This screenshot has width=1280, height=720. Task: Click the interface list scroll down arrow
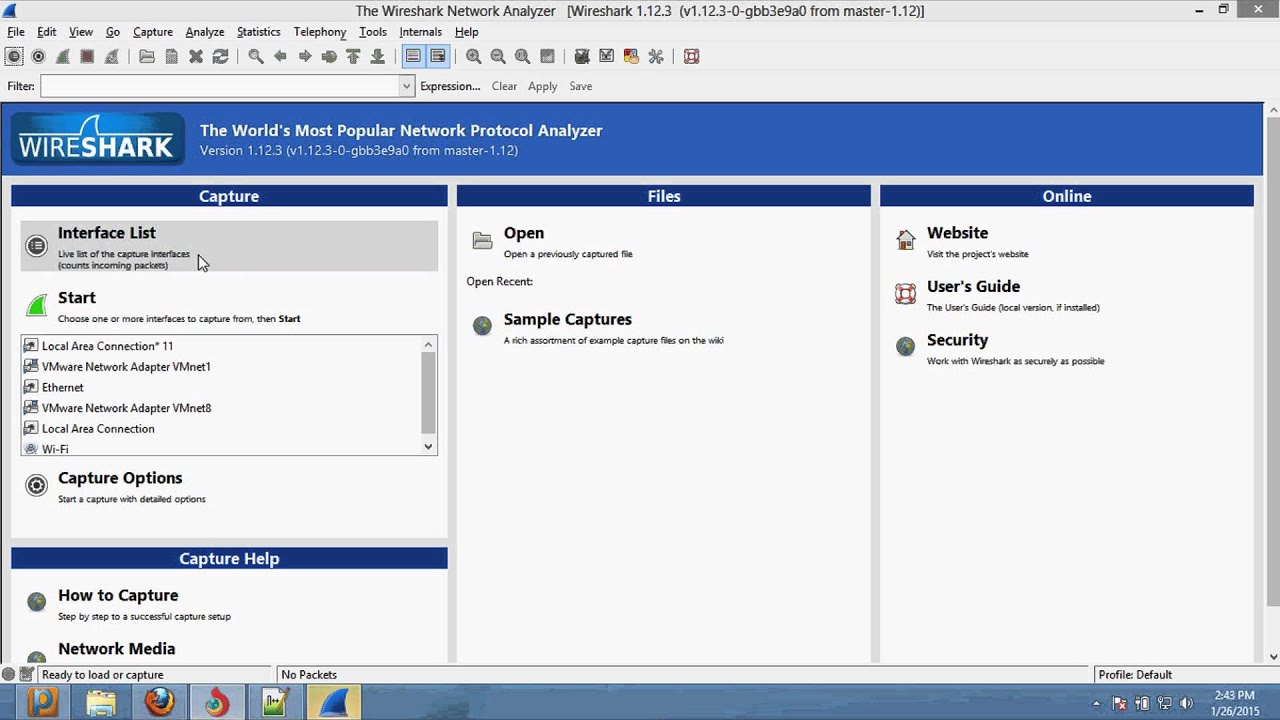(428, 447)
